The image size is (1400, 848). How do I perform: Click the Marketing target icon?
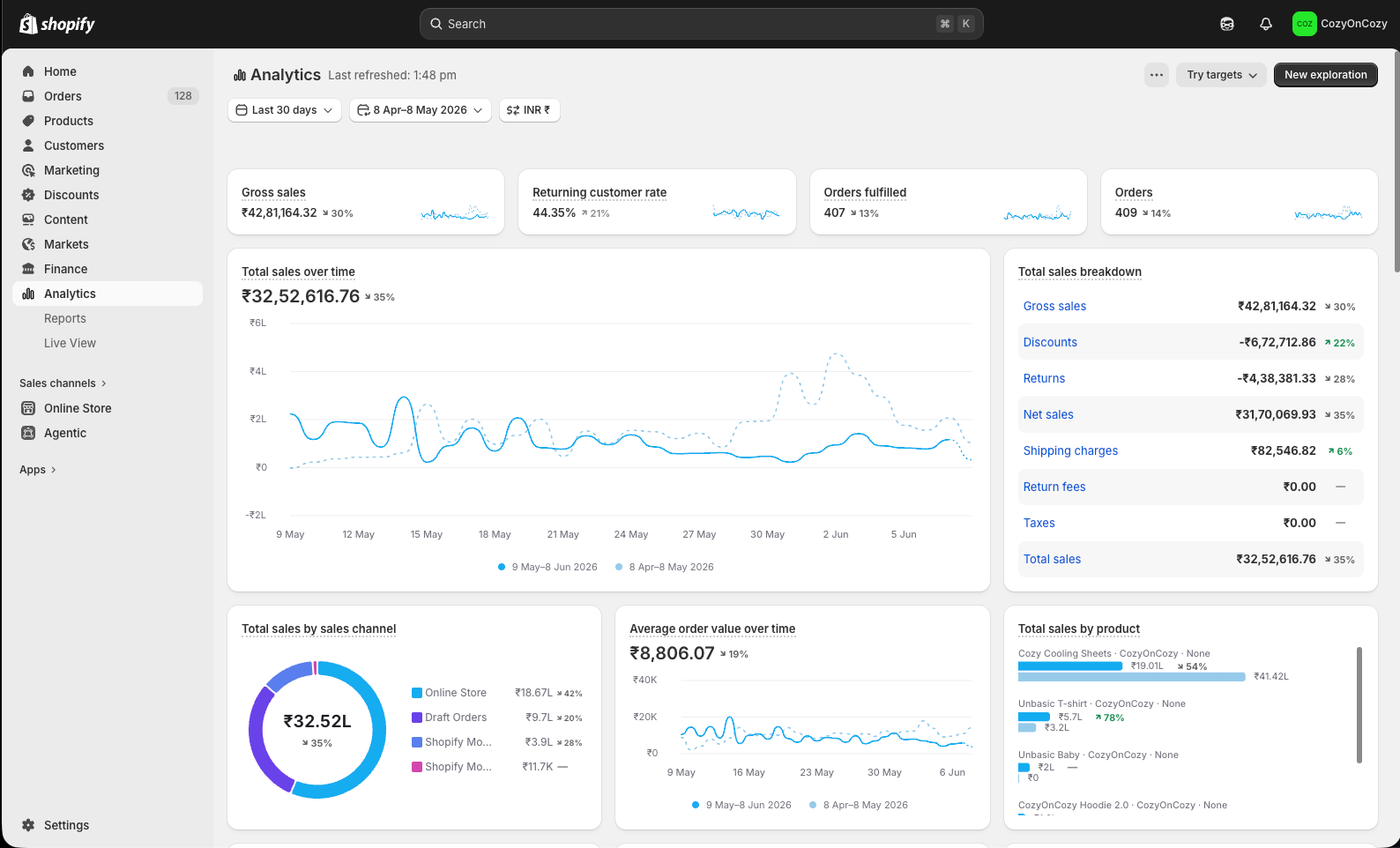(28, 170)
